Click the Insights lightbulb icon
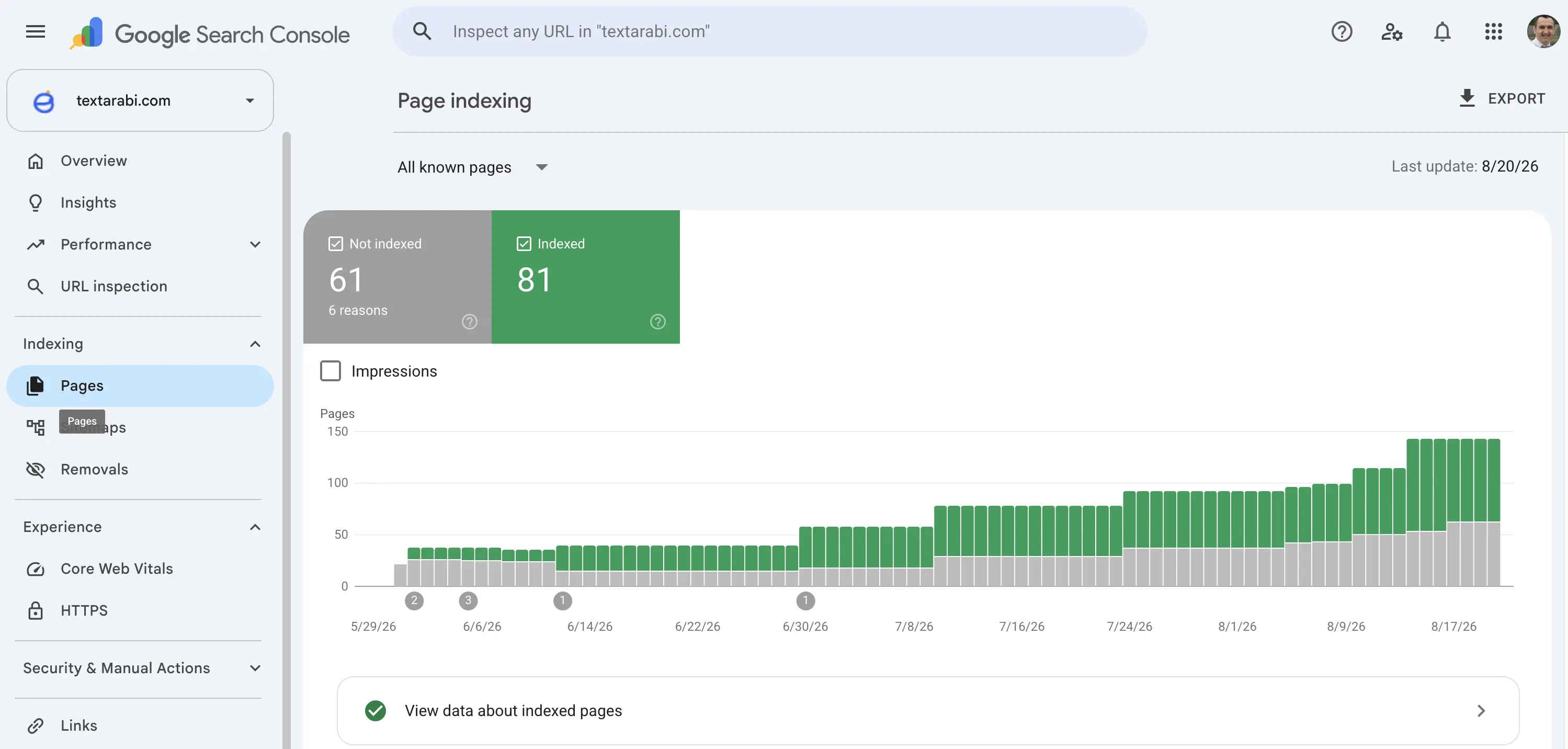Viewport: 1568px width, 749px height. 36,203
